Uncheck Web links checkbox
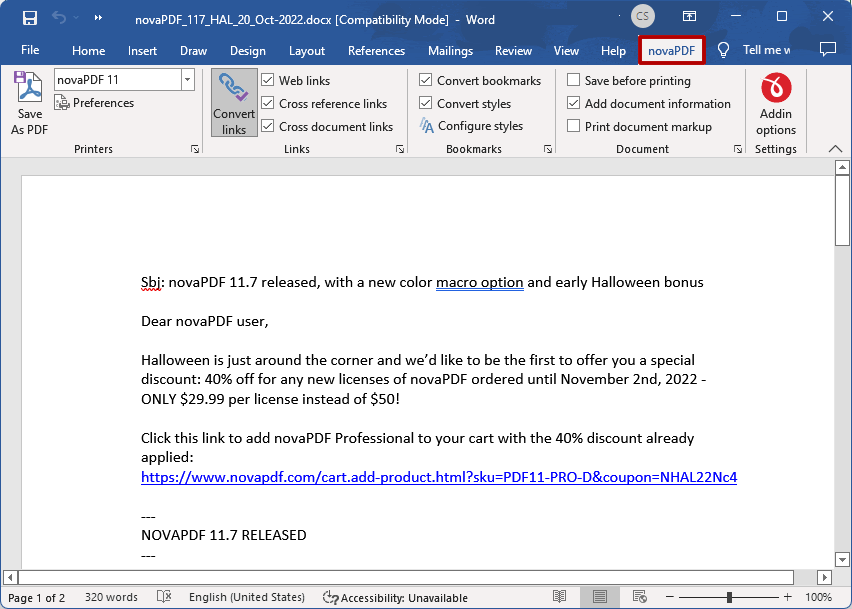The image size is (852, 609). [268, 80]
